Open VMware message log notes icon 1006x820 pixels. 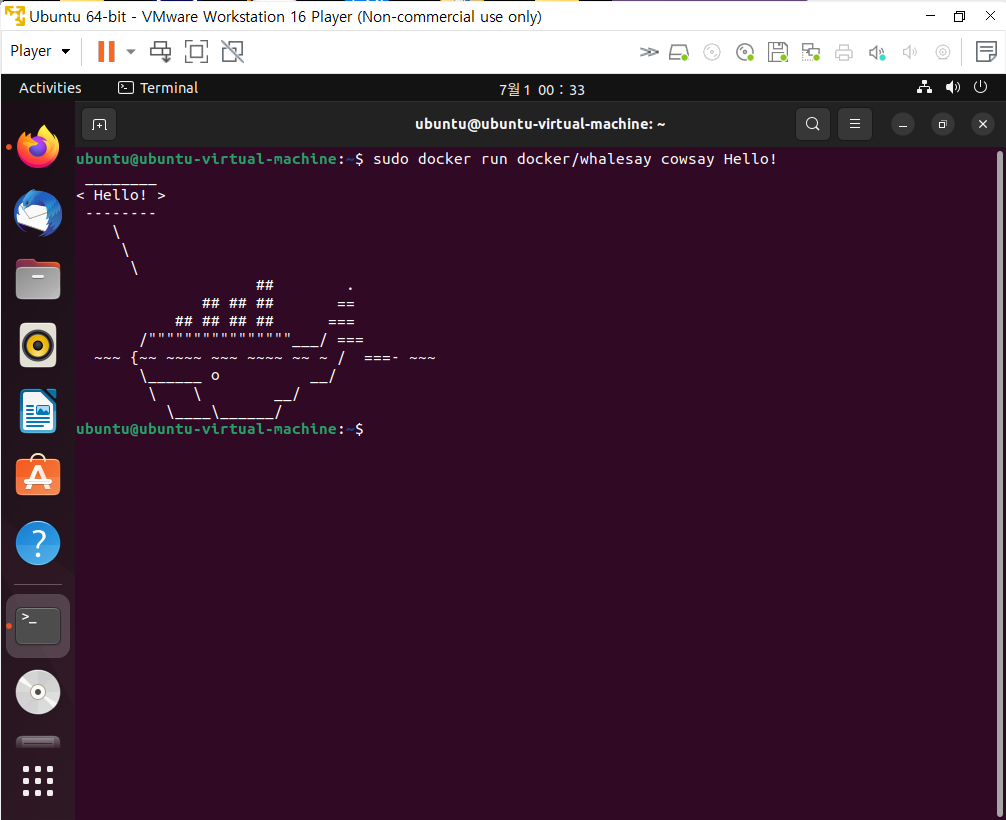point(985,51)
